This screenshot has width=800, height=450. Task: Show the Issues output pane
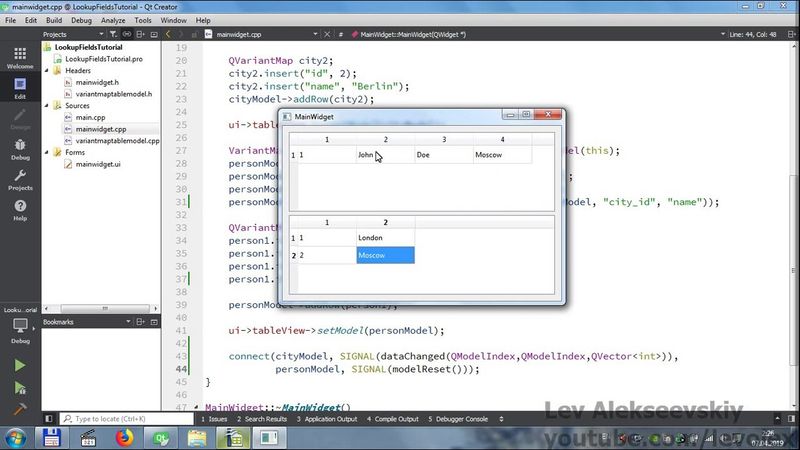pyautogui.click(x=215, y=419)
